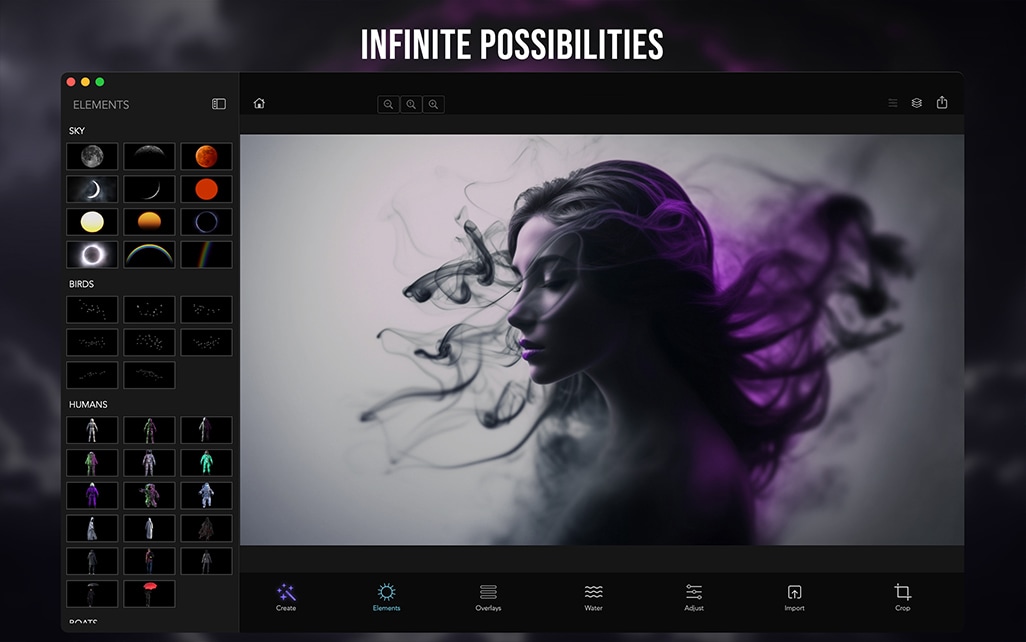Add the blood red moon element
This screenshot has width=1026, height=642.
pyautogui.click(x=206, y=156)
